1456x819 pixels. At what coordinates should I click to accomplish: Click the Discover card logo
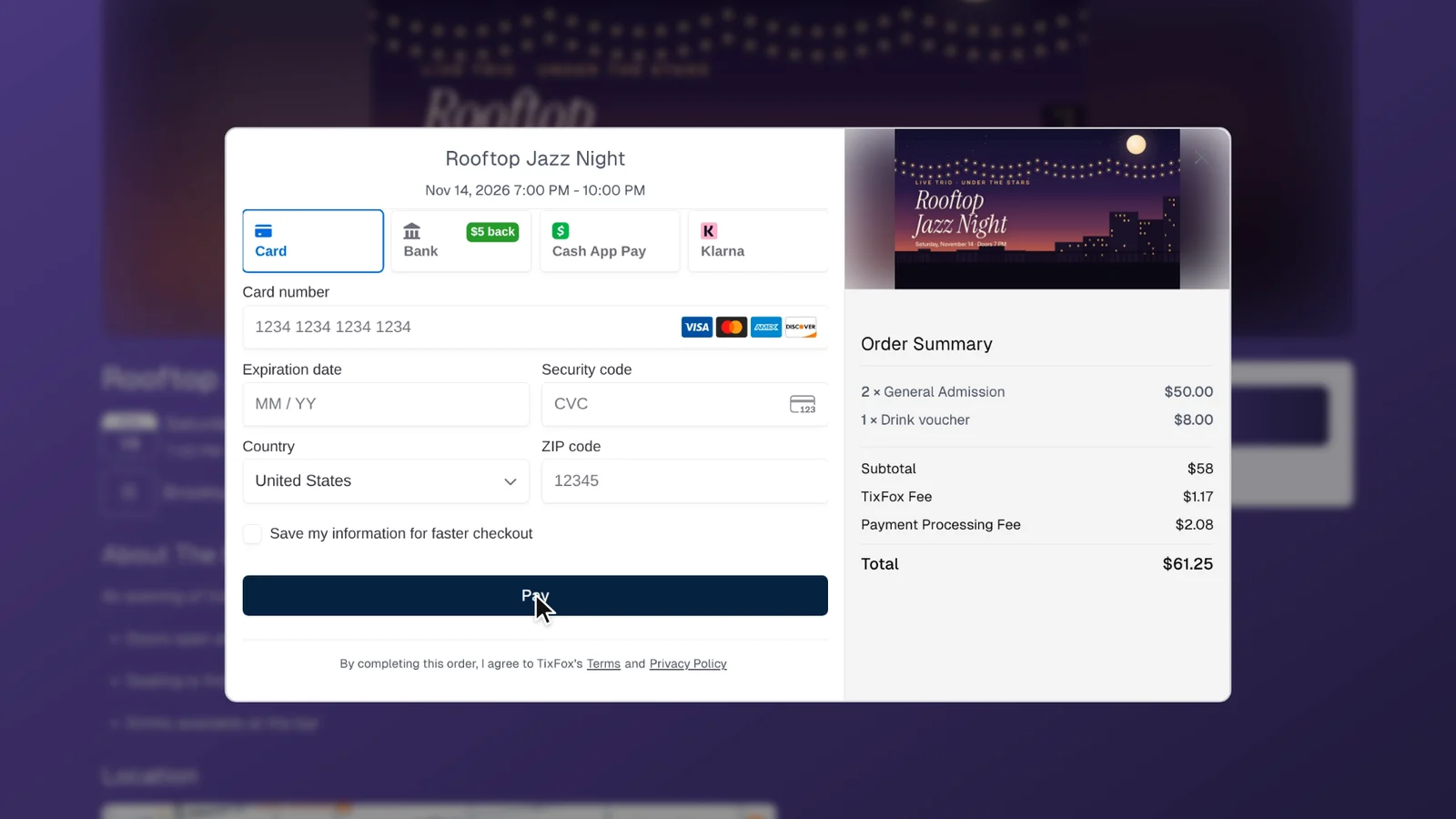click(x=801, y=327)
